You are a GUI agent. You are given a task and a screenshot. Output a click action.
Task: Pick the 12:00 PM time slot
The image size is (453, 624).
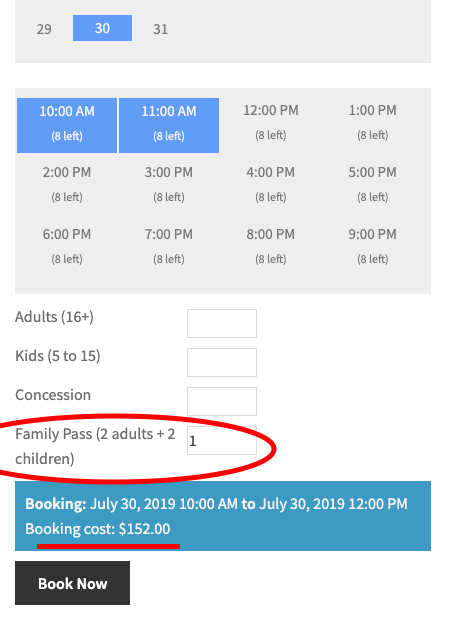point(271,123)
